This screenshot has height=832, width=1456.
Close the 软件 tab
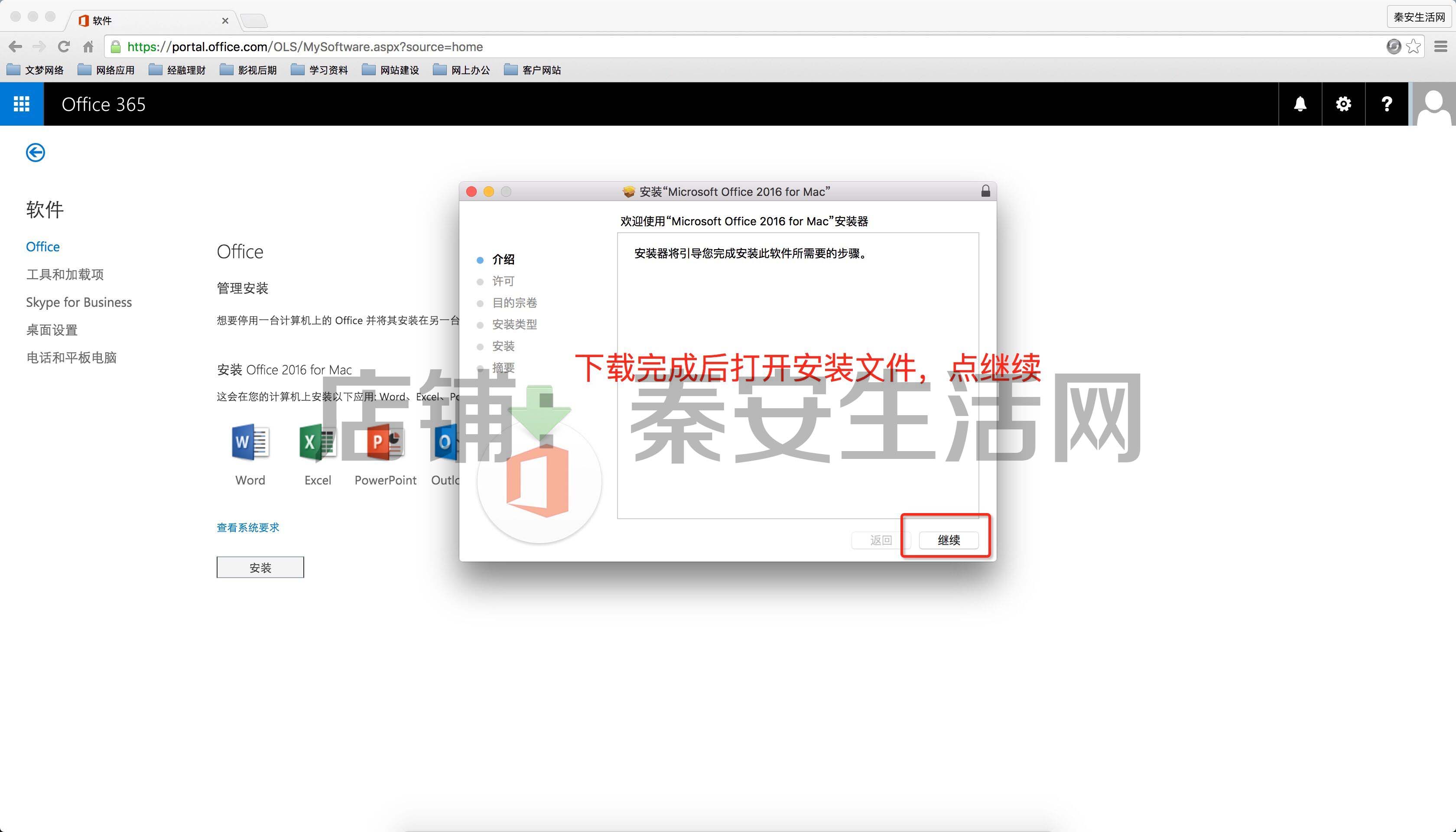pos(225,20)
